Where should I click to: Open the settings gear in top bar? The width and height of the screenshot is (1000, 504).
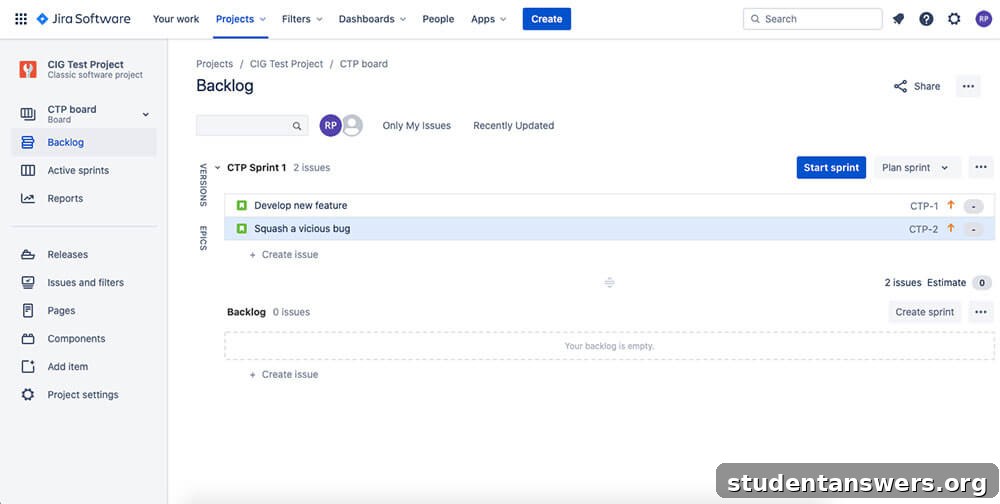[954, 19]
